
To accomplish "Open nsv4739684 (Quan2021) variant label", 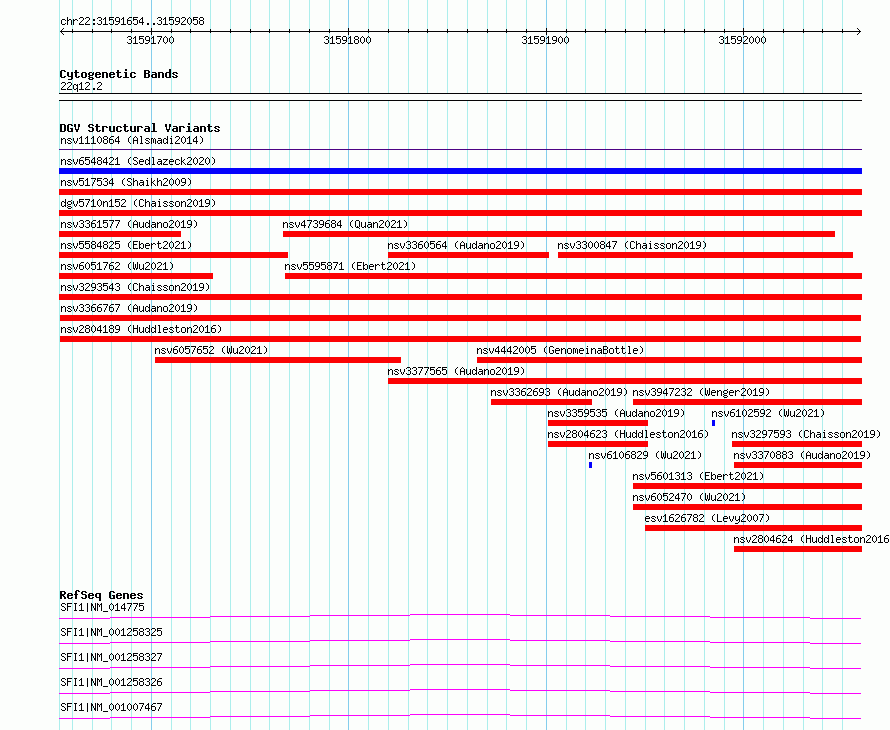I will click(x=345, y=224).
